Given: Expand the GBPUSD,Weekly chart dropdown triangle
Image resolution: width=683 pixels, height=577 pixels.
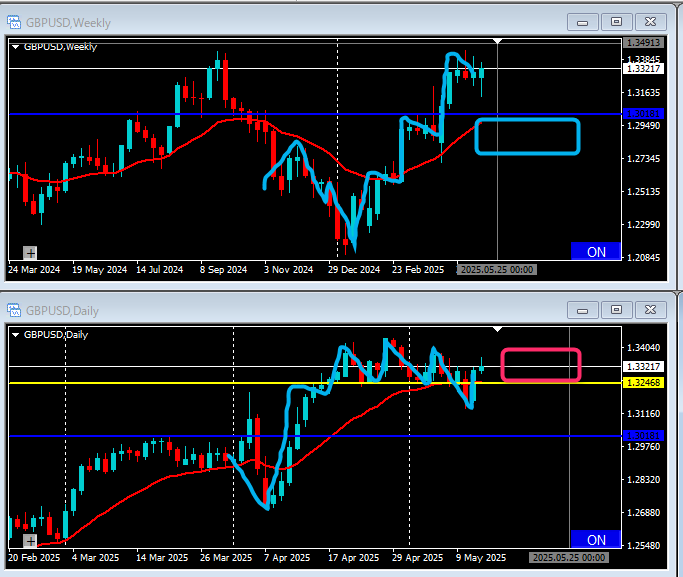Looking at the screenshot, I should pos(16,47).
